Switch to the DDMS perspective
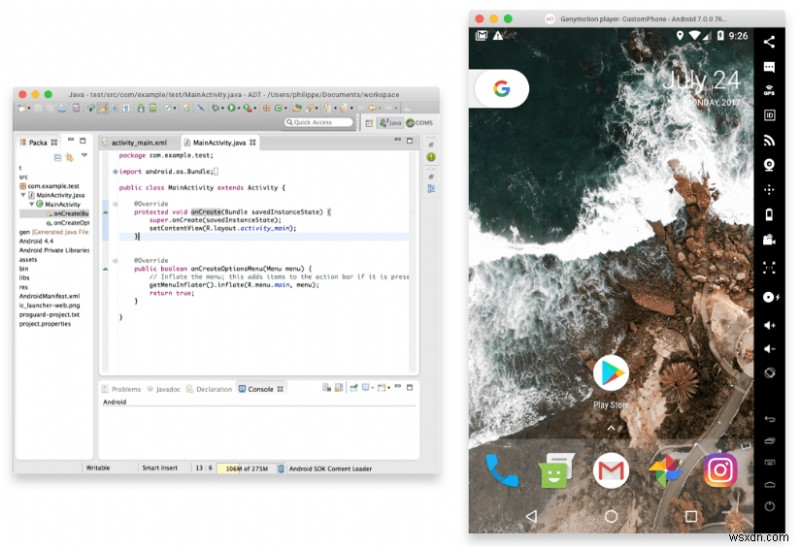Image resolution: width=800 pixels, height=547 pixels. click(x=419, y=122)
